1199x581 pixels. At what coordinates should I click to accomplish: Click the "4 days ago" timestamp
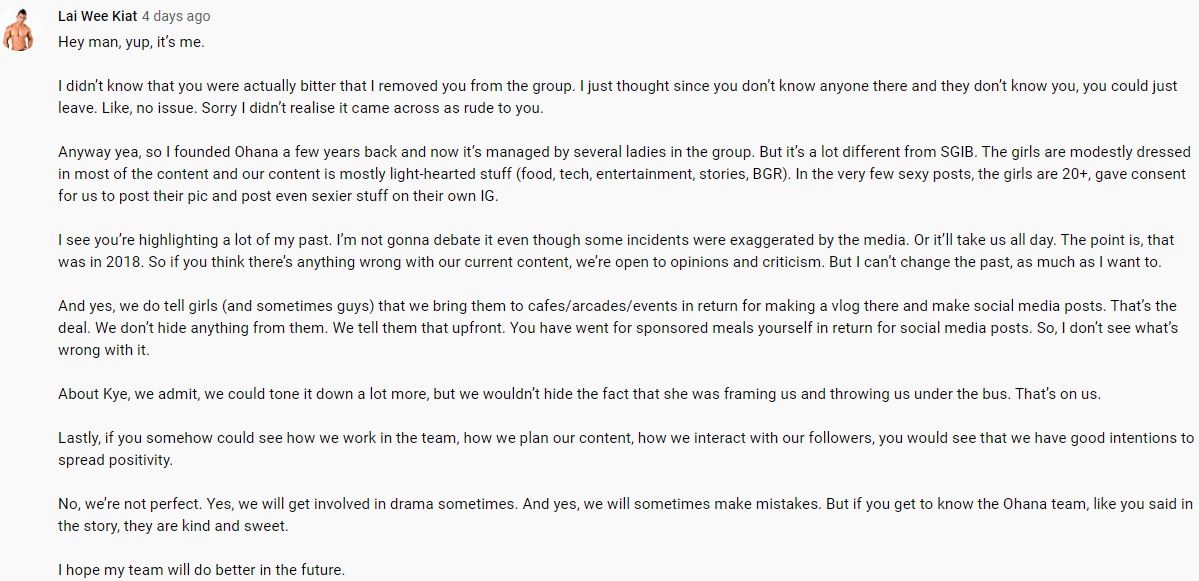tap(176, 17)
